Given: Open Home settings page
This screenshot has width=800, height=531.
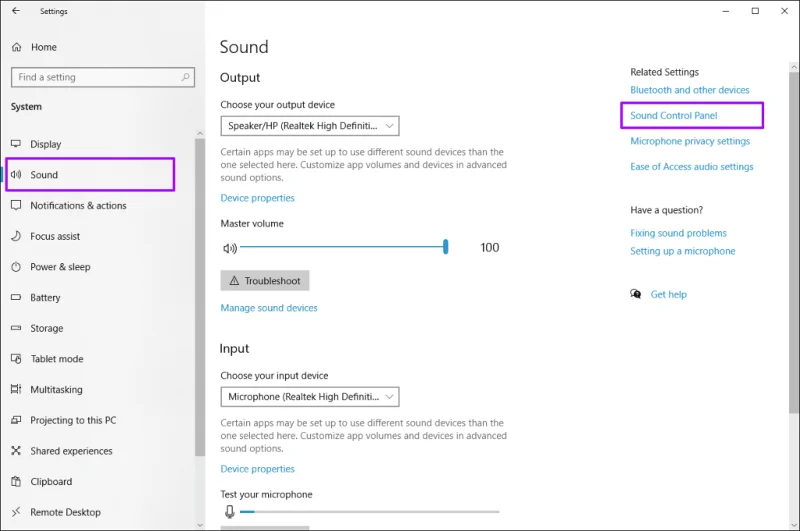Looking at the screenshot, I should click(44, 47).
